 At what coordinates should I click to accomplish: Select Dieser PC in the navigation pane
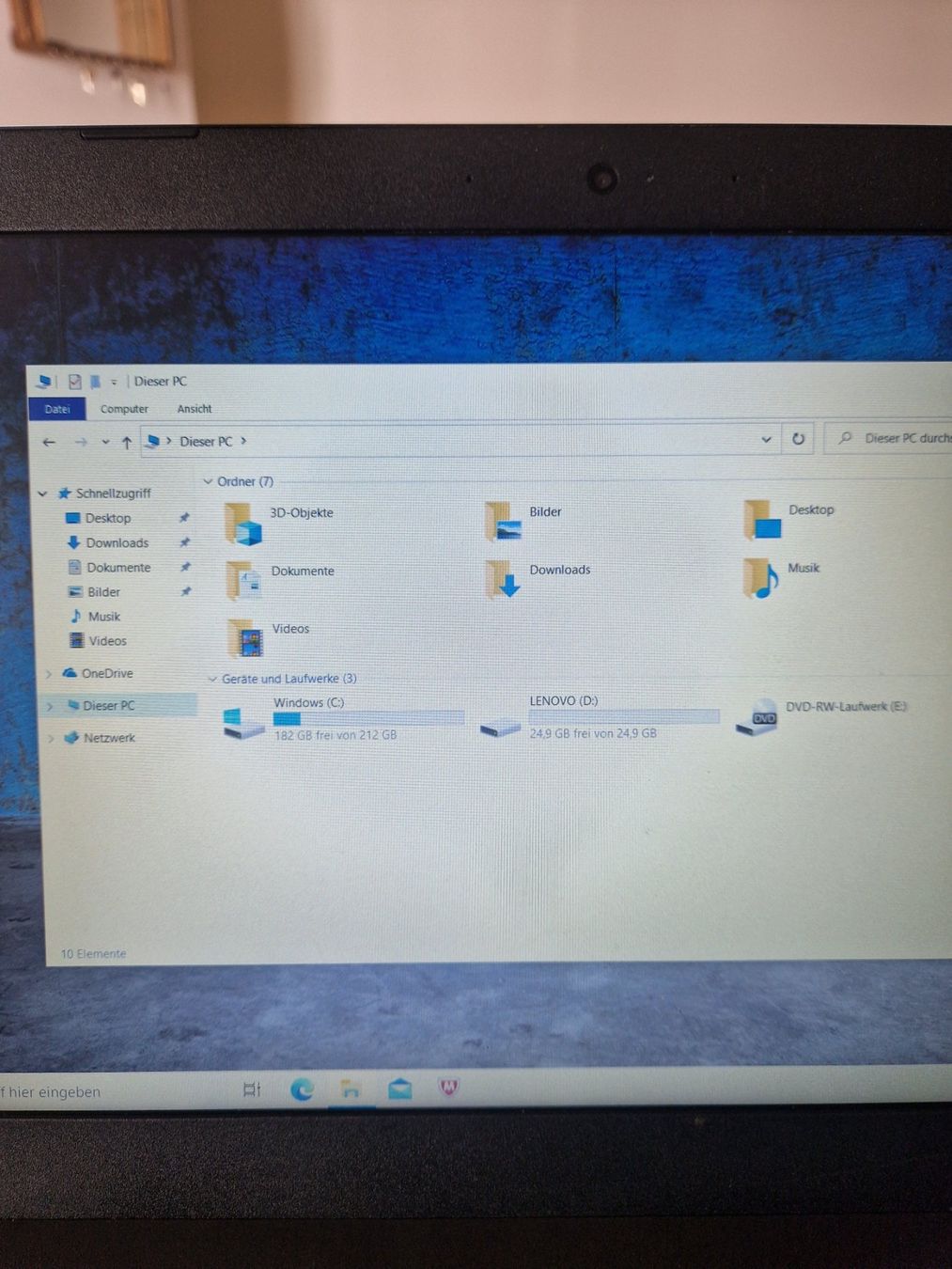[108, 705]
